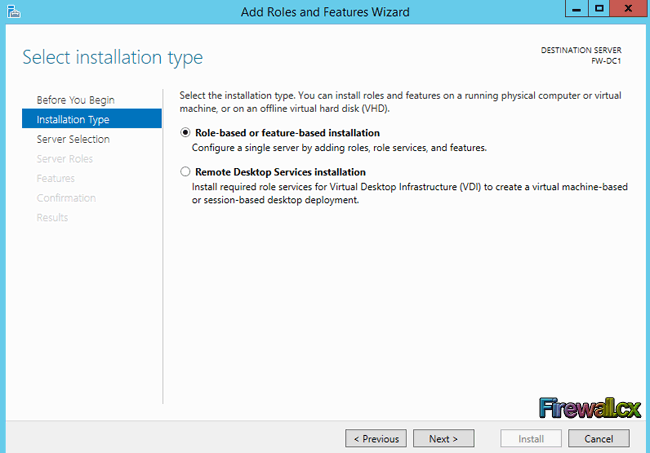Go to the Before You Begin step

(x=75, y=100)
